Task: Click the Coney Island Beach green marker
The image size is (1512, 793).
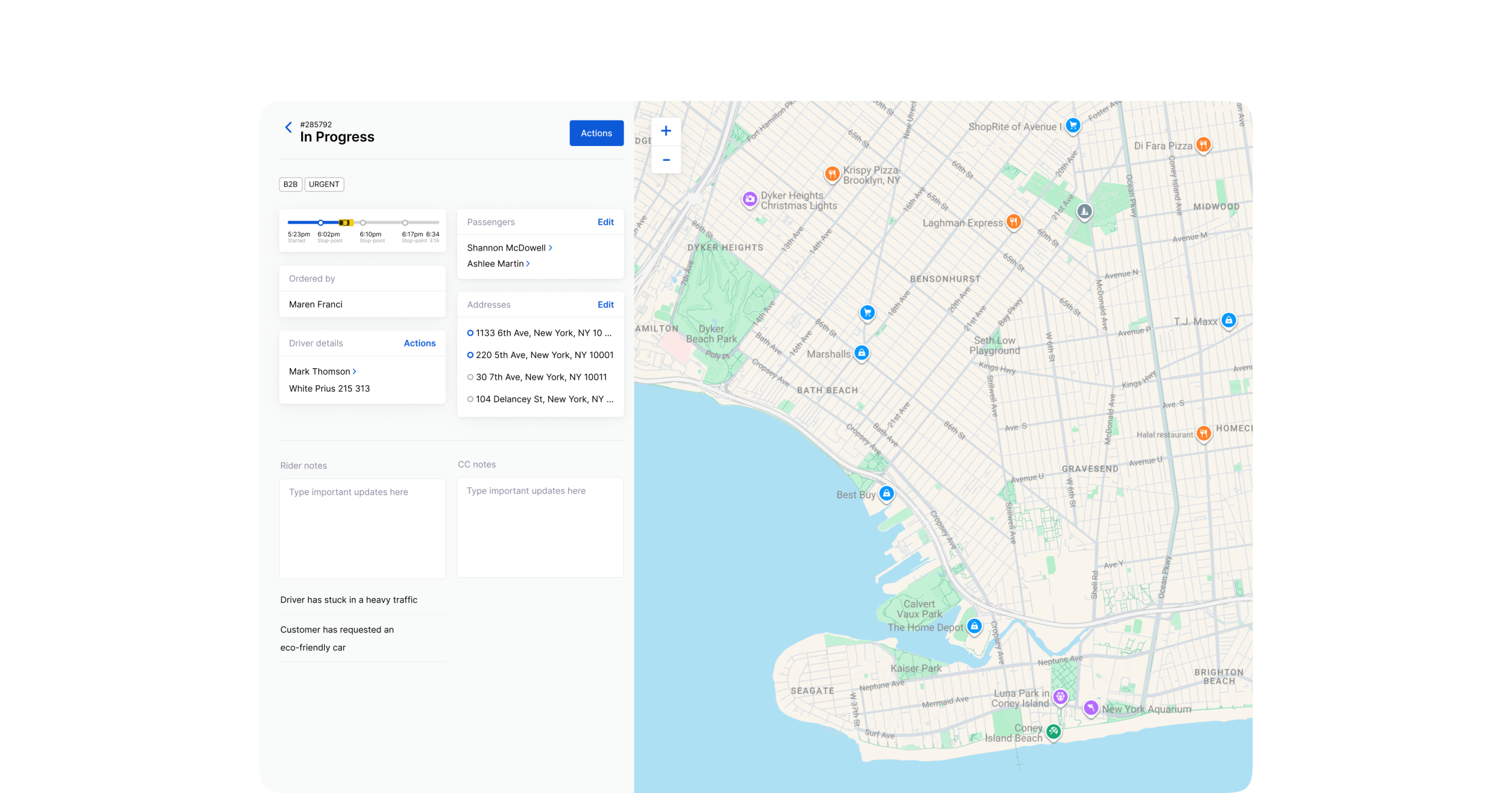Action: (x=1053, y=732)
